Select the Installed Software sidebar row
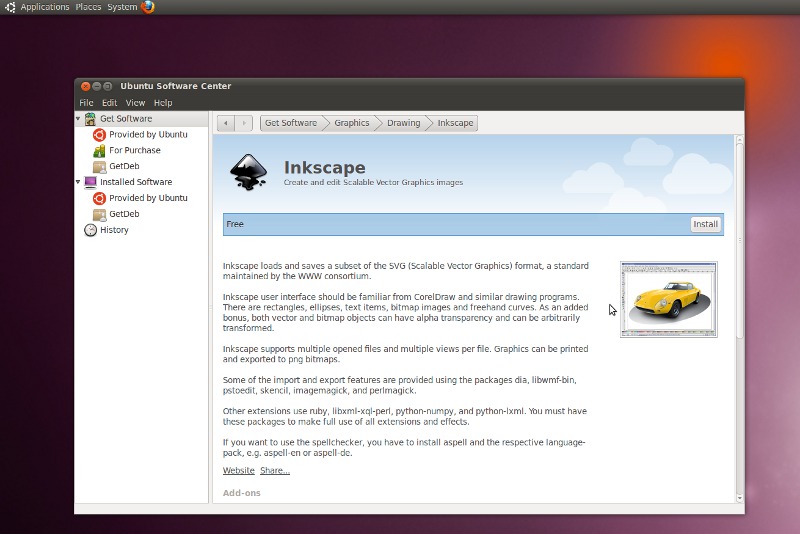 pos(141,182)
